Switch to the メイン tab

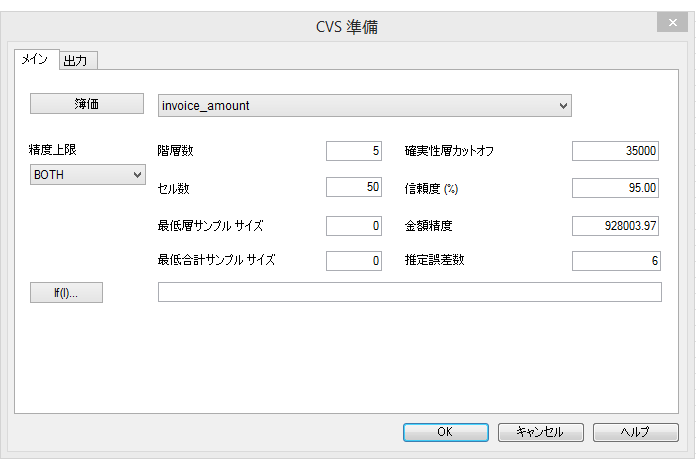click(x=34, y=60)
